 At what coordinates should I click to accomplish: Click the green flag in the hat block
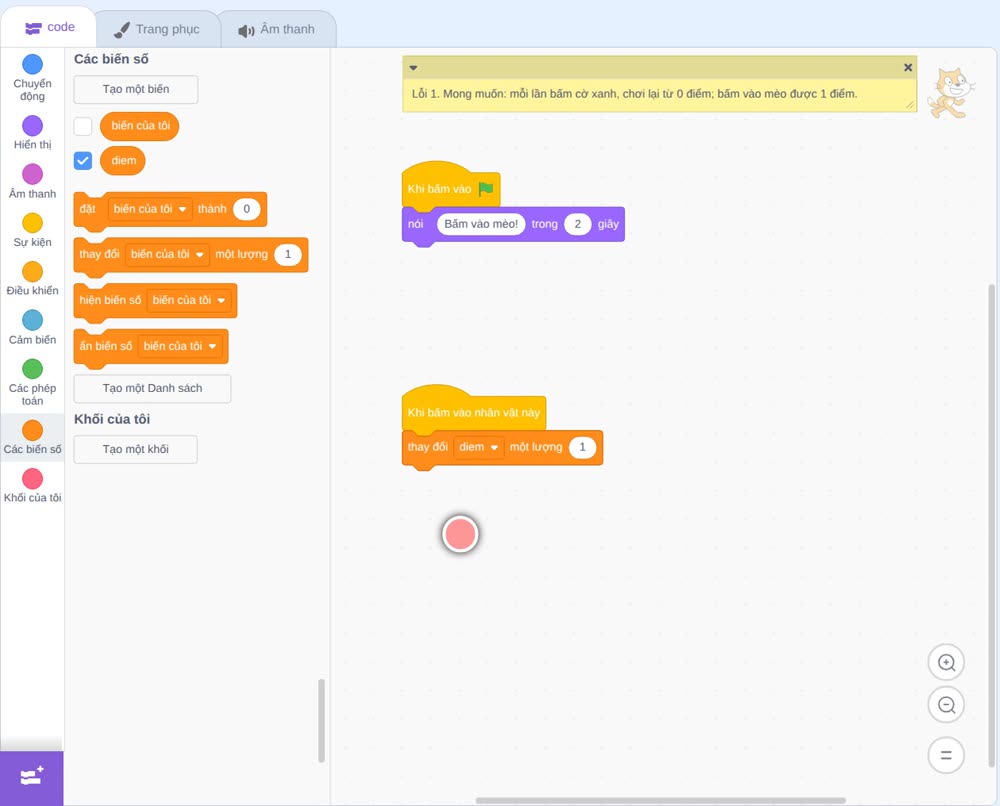(486, 189)
